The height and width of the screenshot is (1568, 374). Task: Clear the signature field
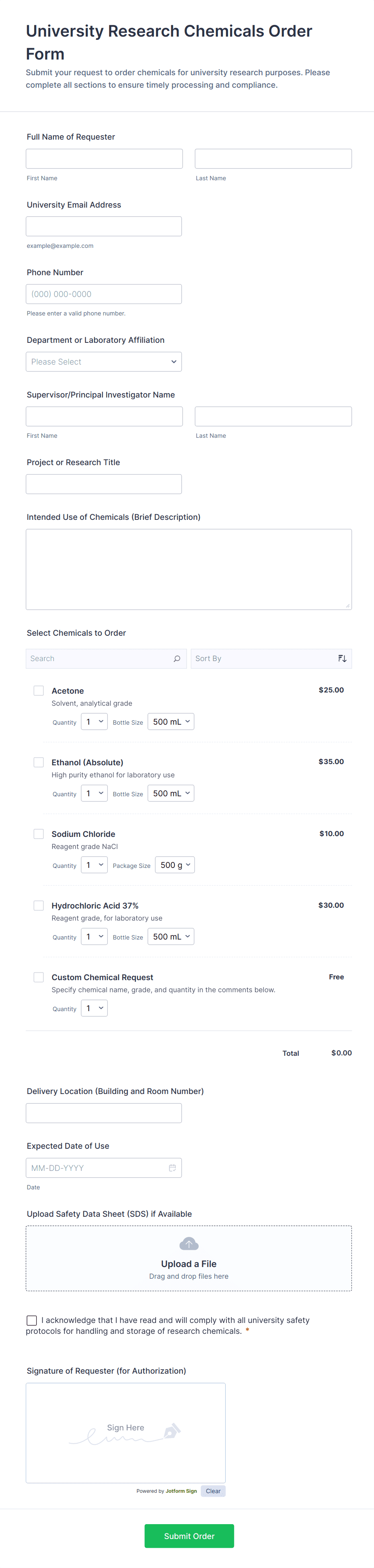tap(213, 1491)
